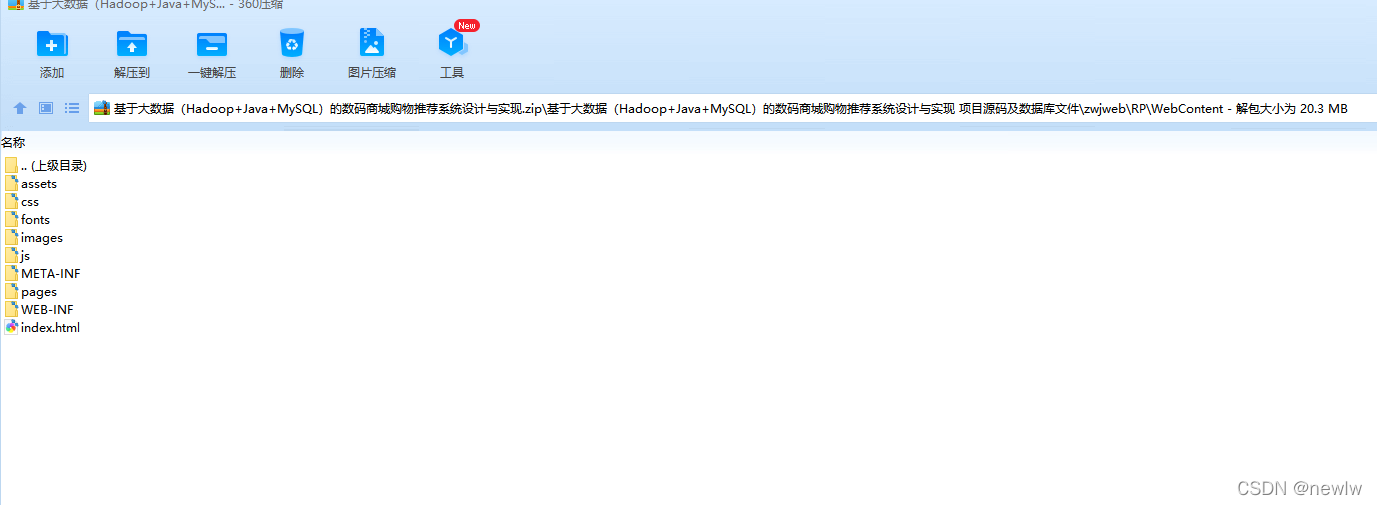Select the pages folder
1377x505 pixels.
pos(31,292)
